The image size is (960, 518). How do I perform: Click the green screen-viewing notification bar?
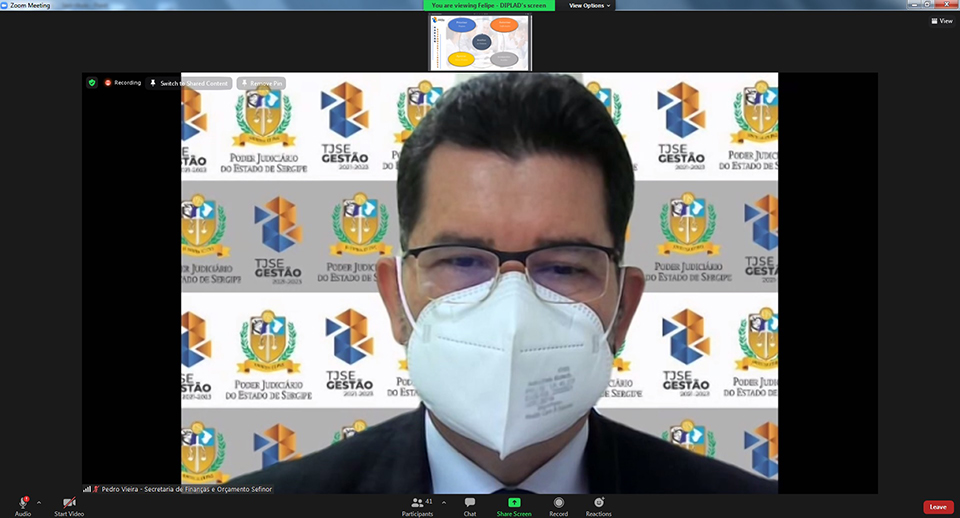point(492,5)
